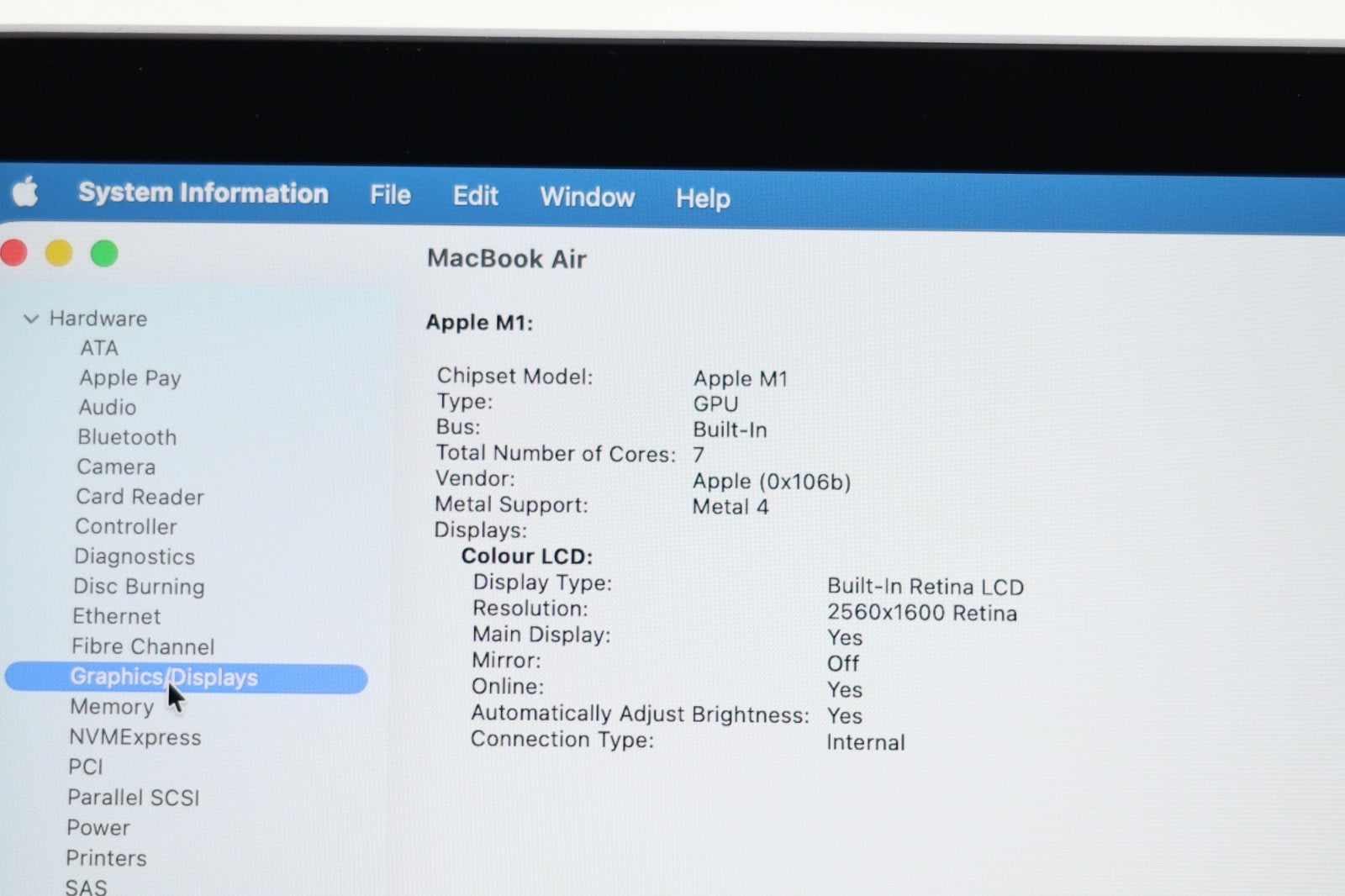
Task: Click the green zoom window button
Action: (x=104, y=253)
